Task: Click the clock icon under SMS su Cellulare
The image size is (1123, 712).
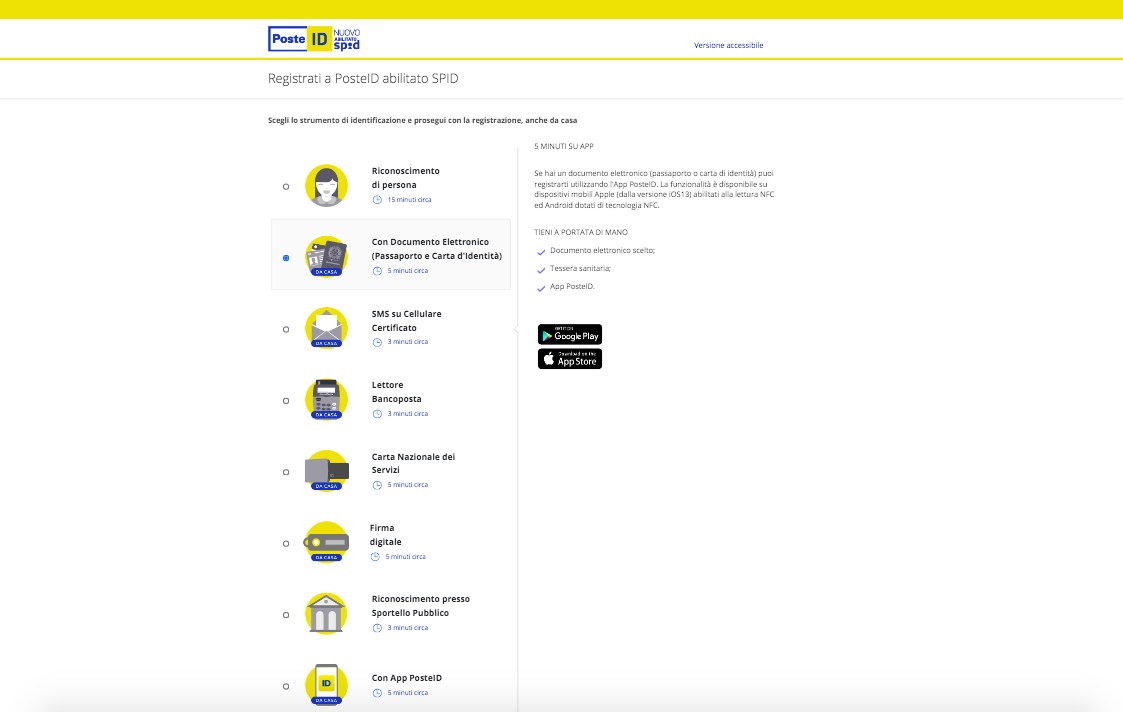Action: [377, 342]
